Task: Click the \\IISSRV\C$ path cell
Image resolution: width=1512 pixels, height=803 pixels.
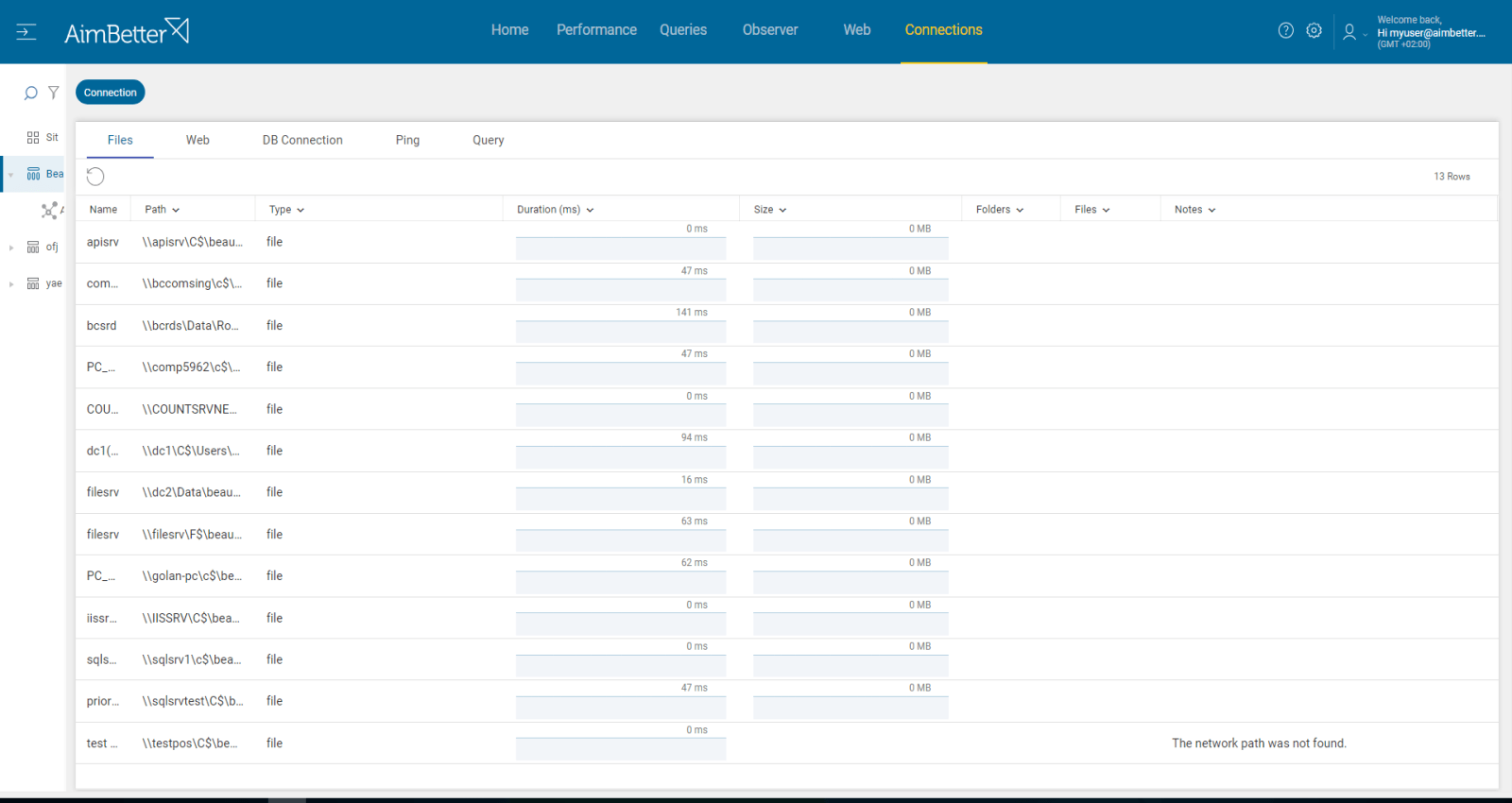Action: tap(191, 618)
